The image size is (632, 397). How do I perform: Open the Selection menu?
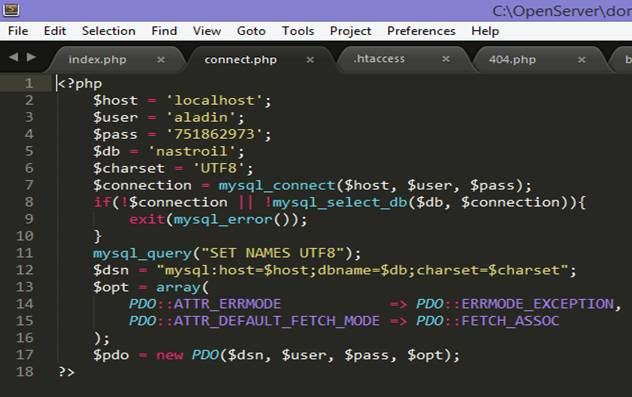coord(108,31)
